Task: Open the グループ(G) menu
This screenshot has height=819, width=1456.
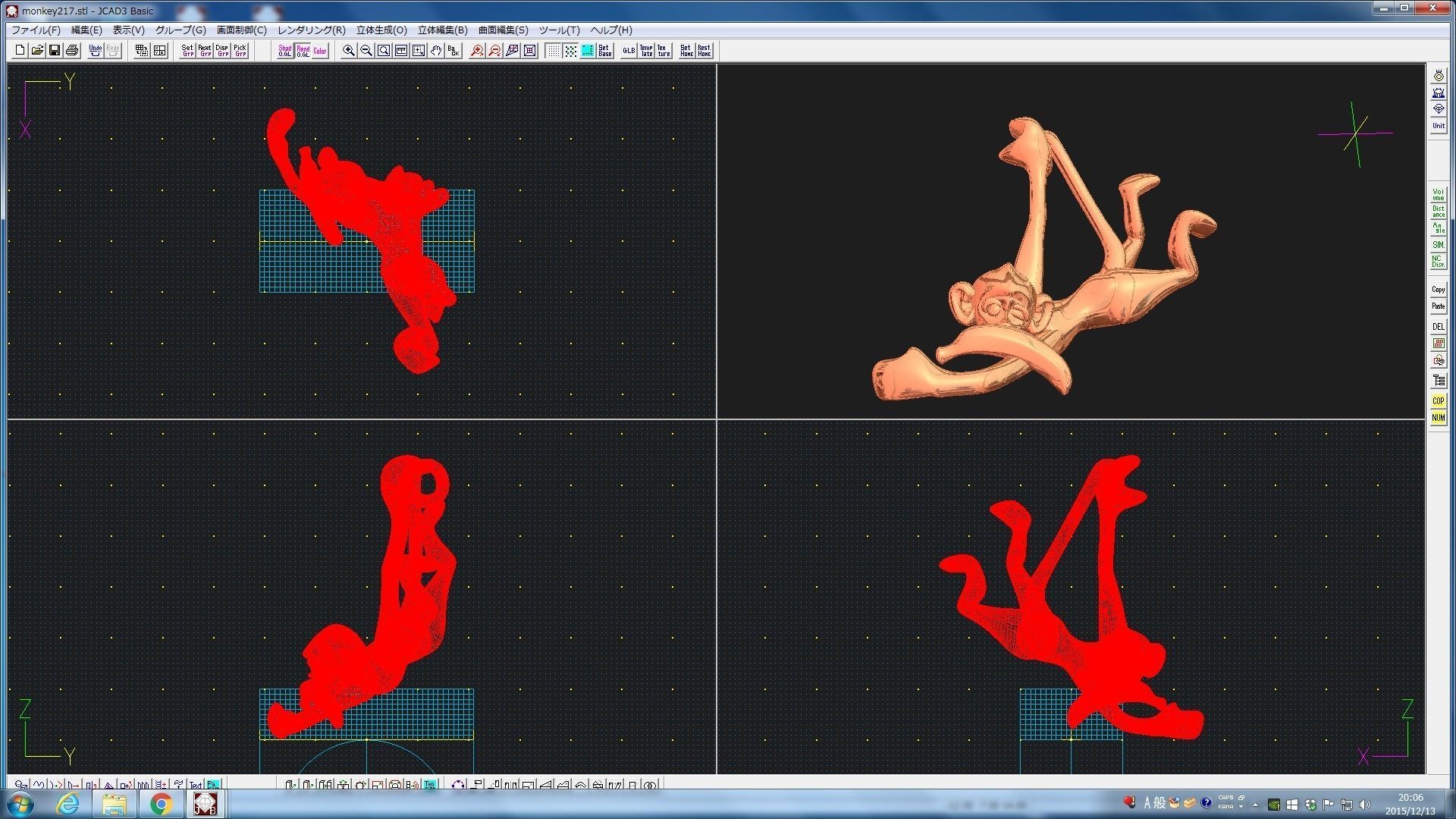Action: coord(180,30)
